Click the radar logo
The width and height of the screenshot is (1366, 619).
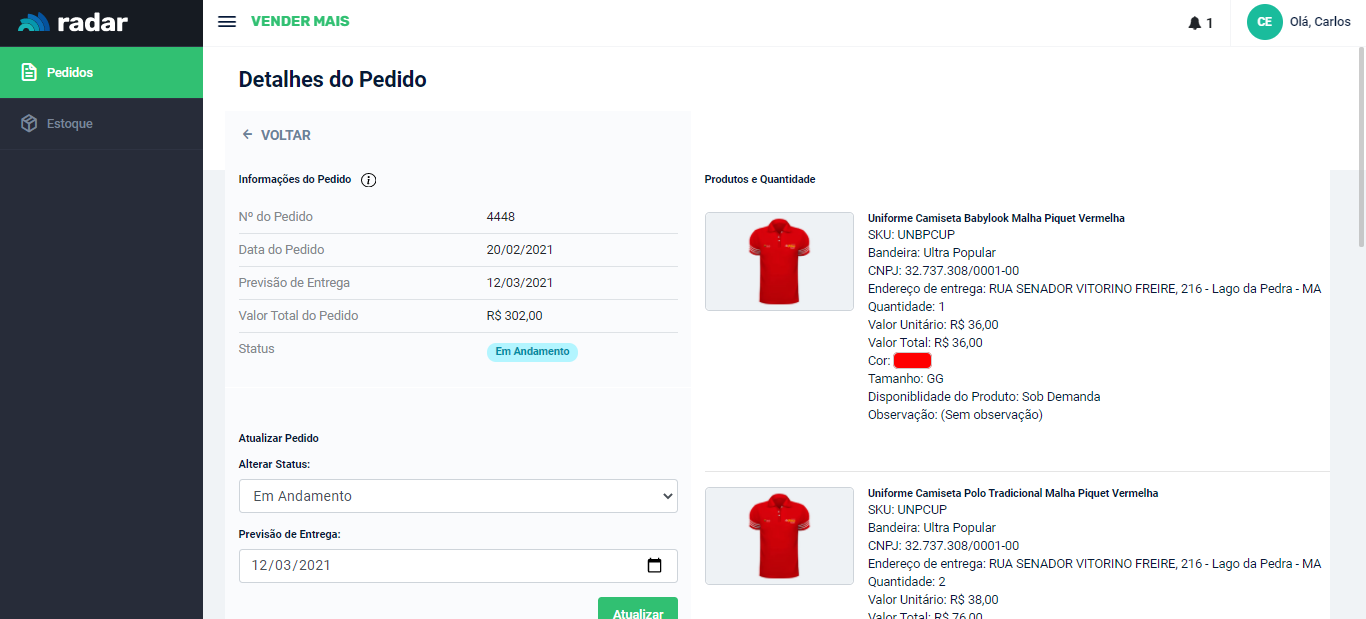pos(74,22)
